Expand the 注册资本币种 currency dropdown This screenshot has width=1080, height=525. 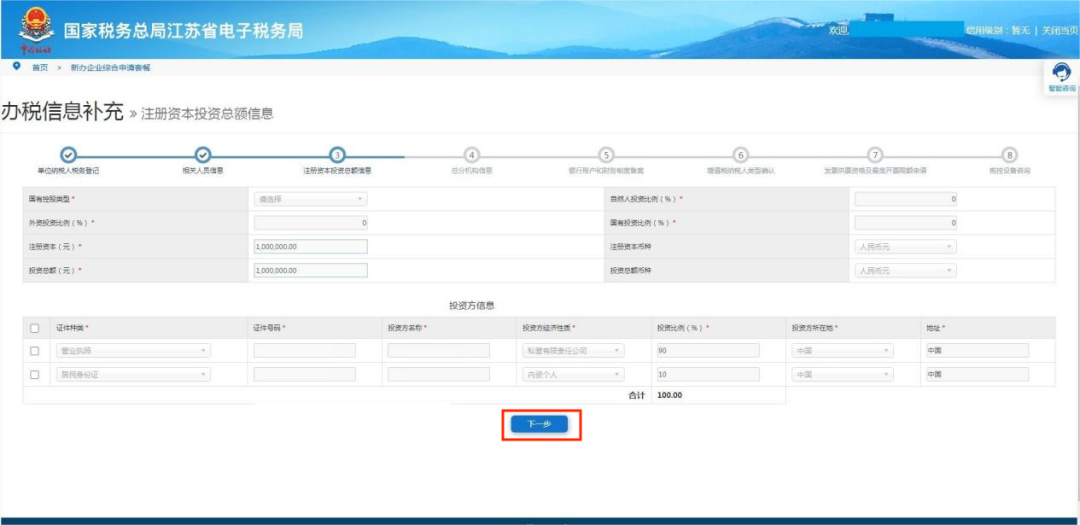tap(905, 247)
